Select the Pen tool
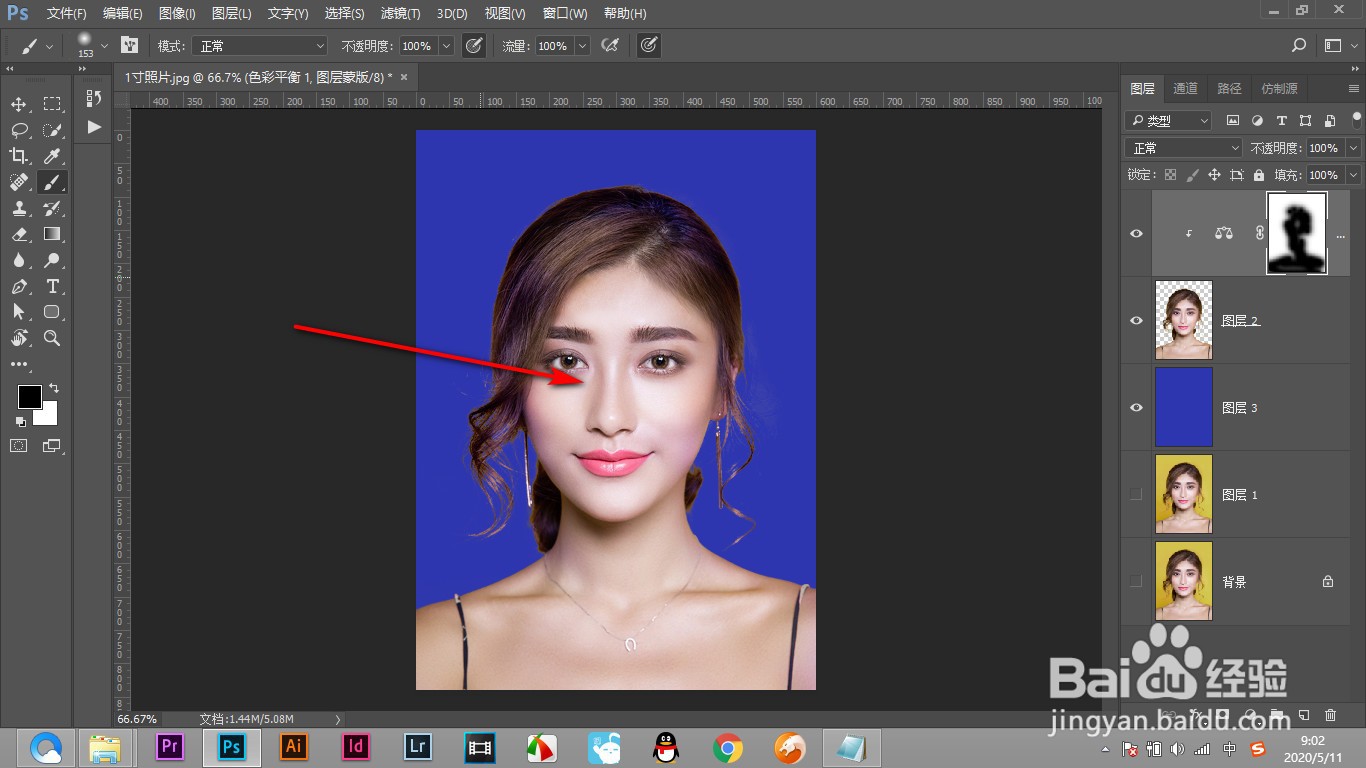Screen dimensions: 1366x768 [19, 286]
